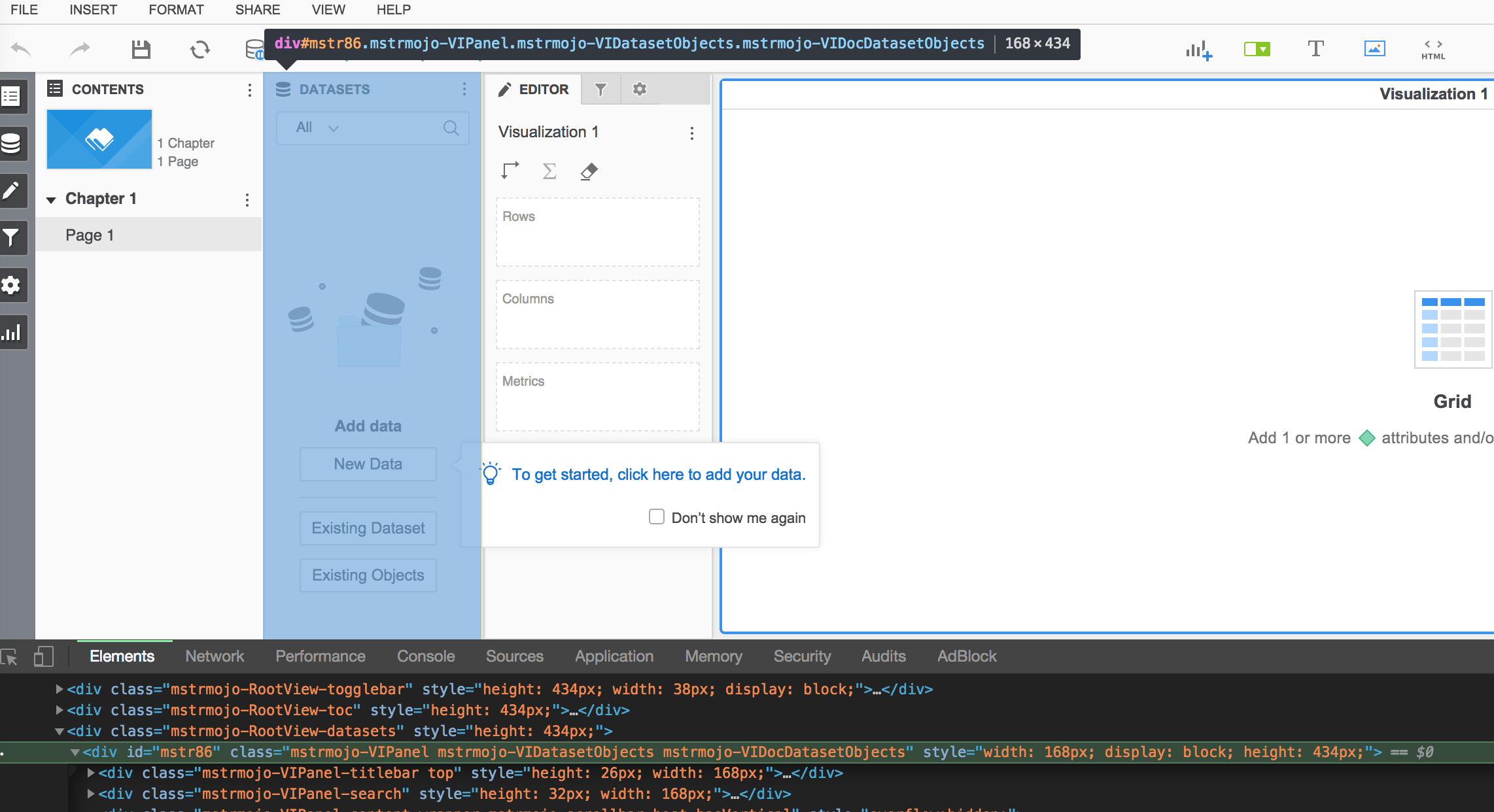The image size is (1494, 812).
Task: Click the Undo arrow icon
Action: (21, 50)
